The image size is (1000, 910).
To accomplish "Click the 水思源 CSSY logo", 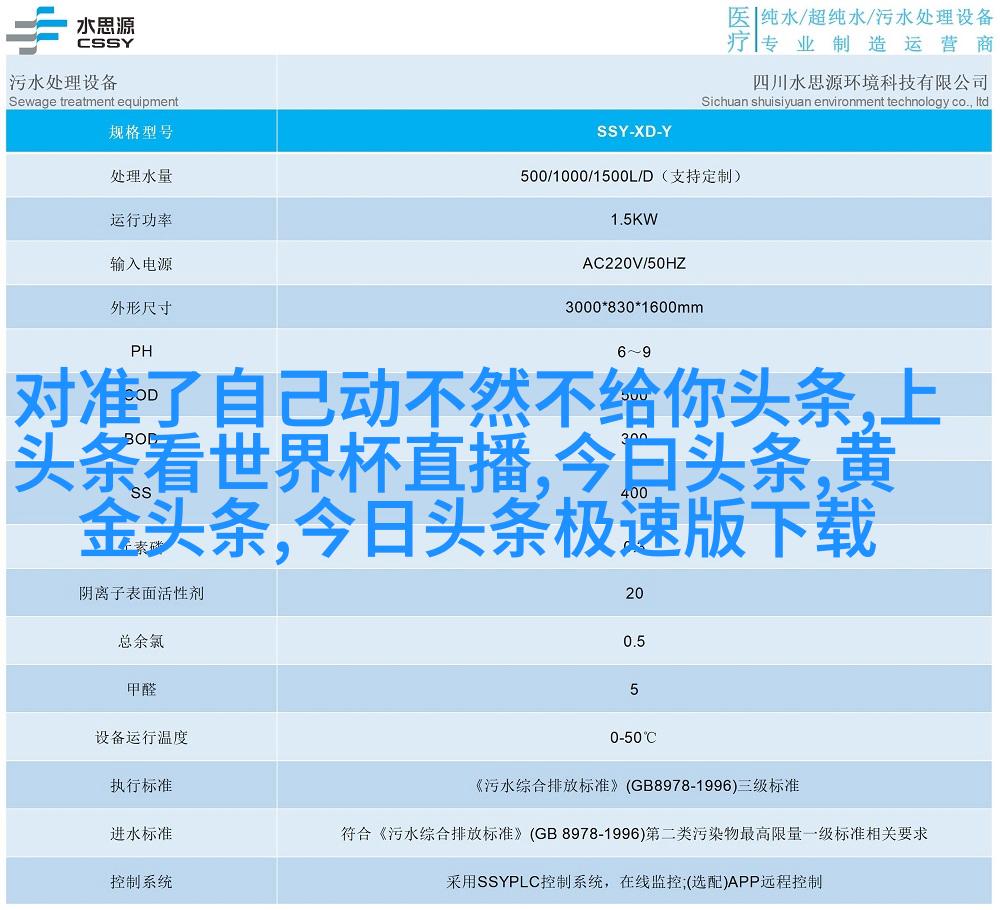I will pyautogui.click(x=71, y=29).
